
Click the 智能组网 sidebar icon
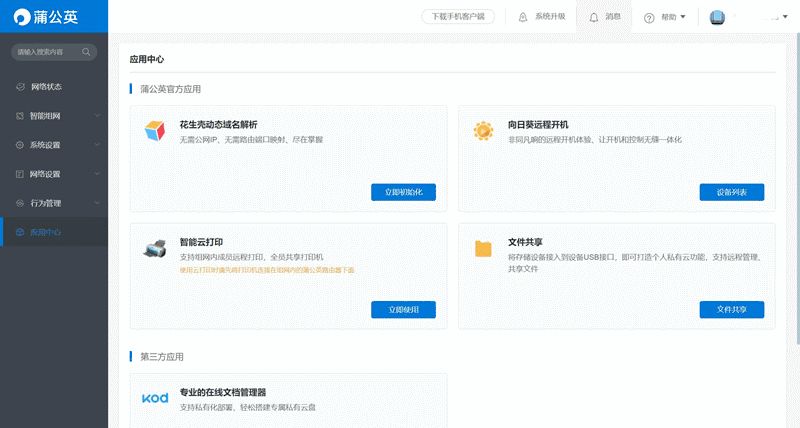(x=20, y=116)
